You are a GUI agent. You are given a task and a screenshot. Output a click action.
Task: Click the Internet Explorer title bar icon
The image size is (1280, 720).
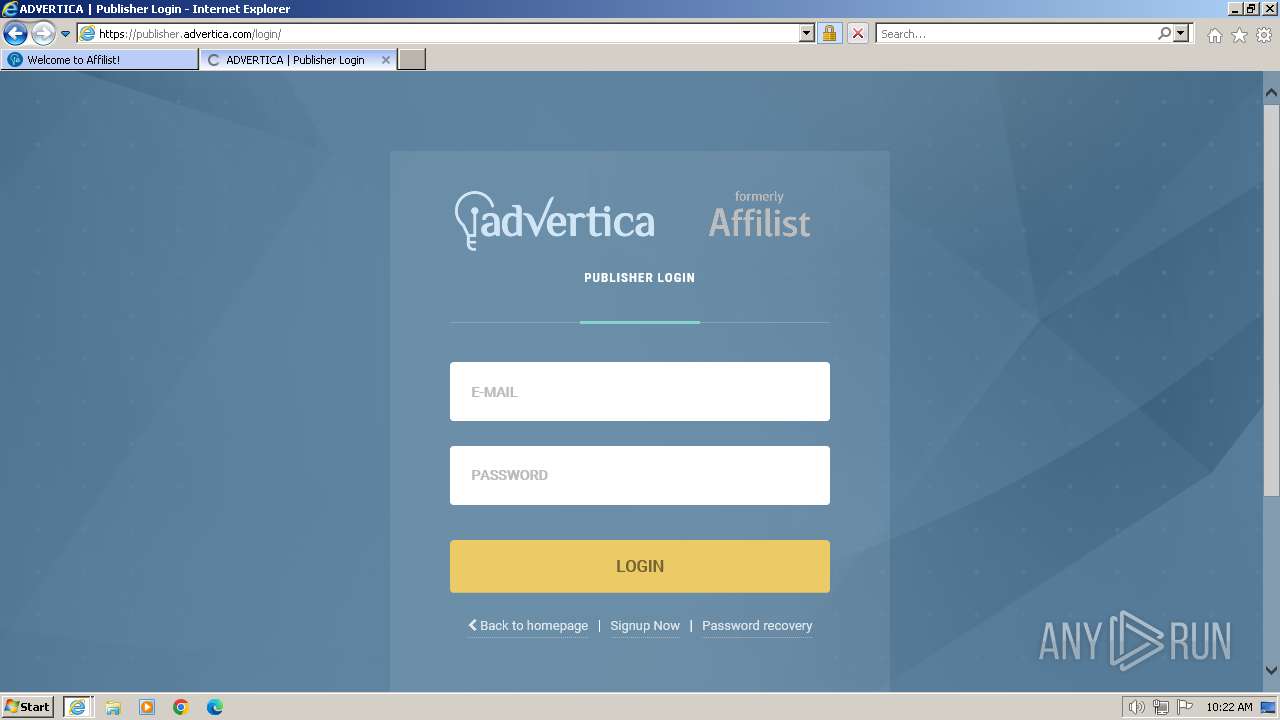10,9
